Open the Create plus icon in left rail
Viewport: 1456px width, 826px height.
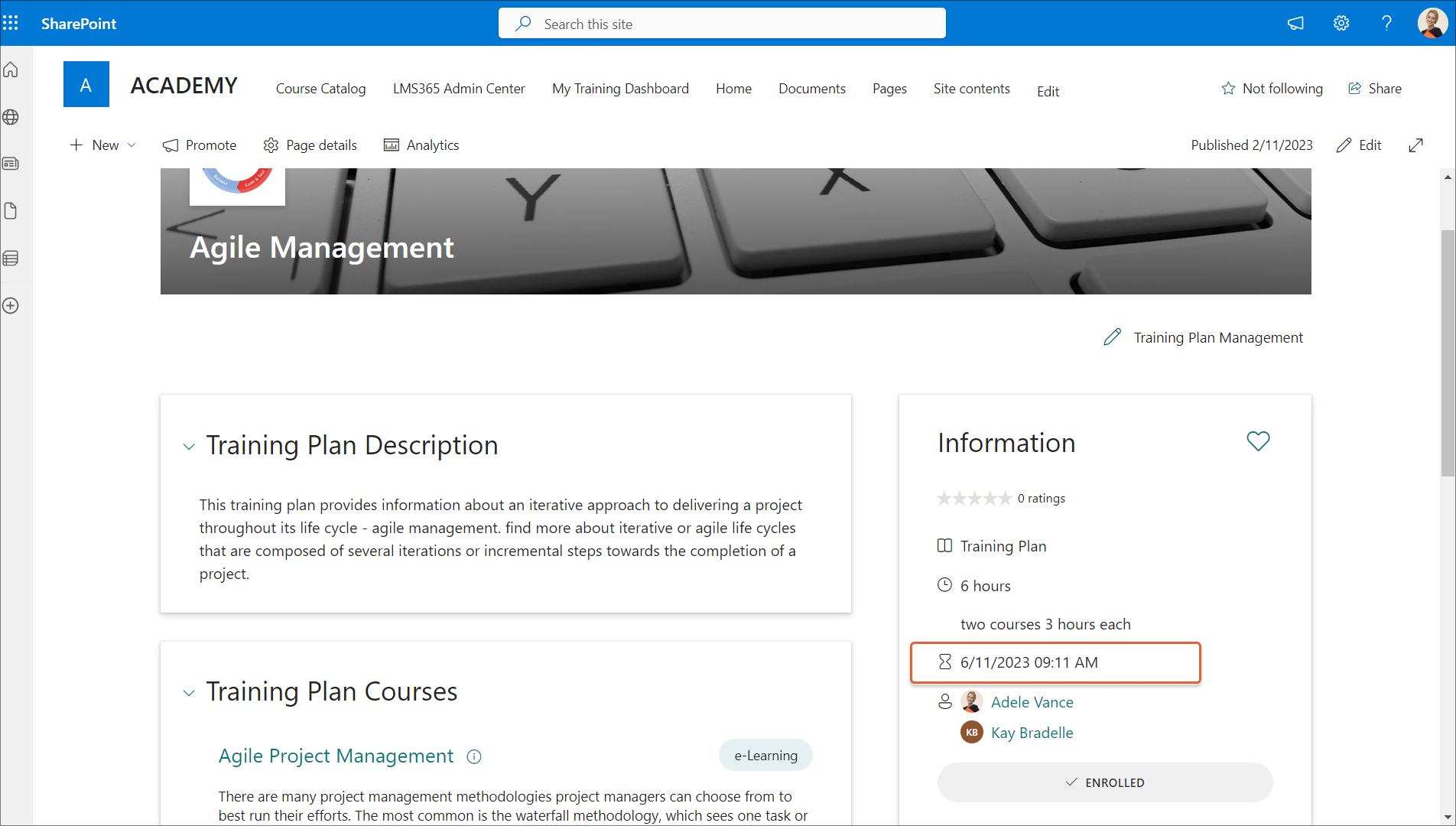tap(11, 306)
